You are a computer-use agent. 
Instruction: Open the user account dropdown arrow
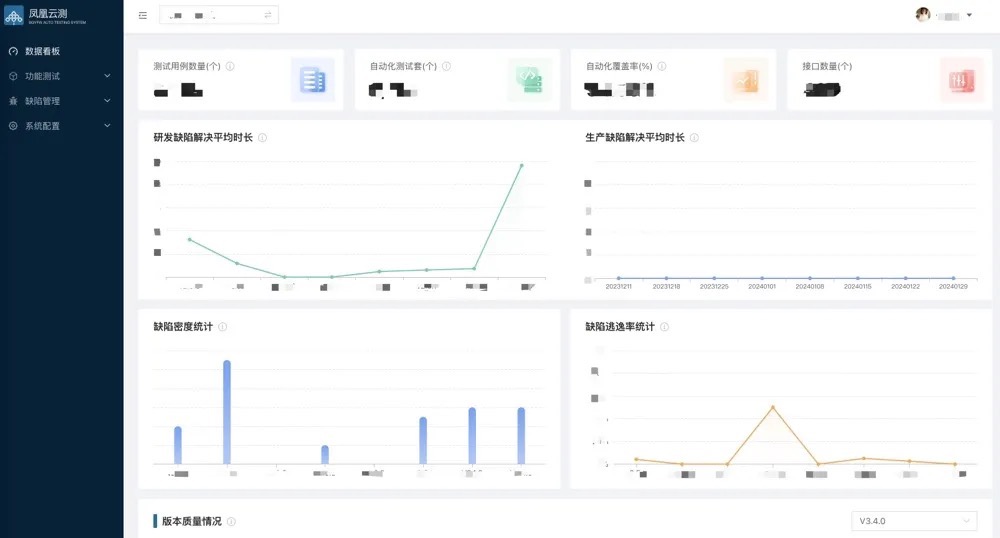click(969, 15)
